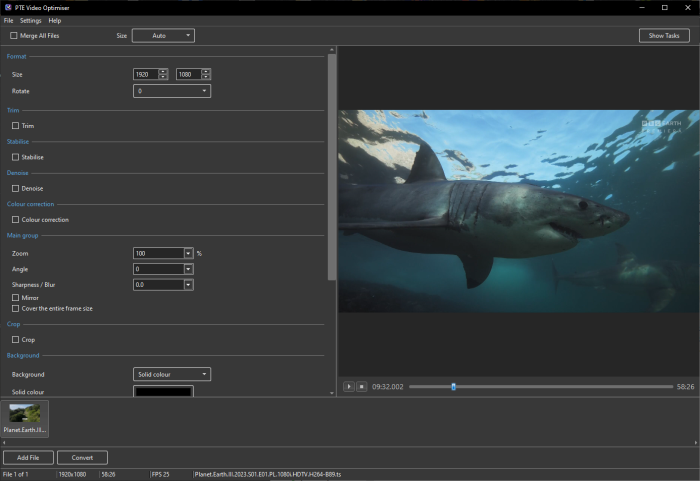This screenshot has height=481, width=700.
Task: Expand the Rotate dropdown
Action: pos(172,91)
